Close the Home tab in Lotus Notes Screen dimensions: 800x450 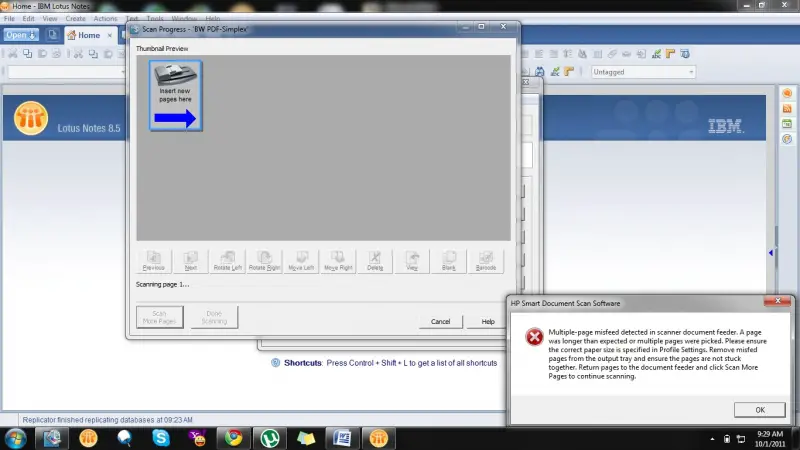click(x=109, y=35)
